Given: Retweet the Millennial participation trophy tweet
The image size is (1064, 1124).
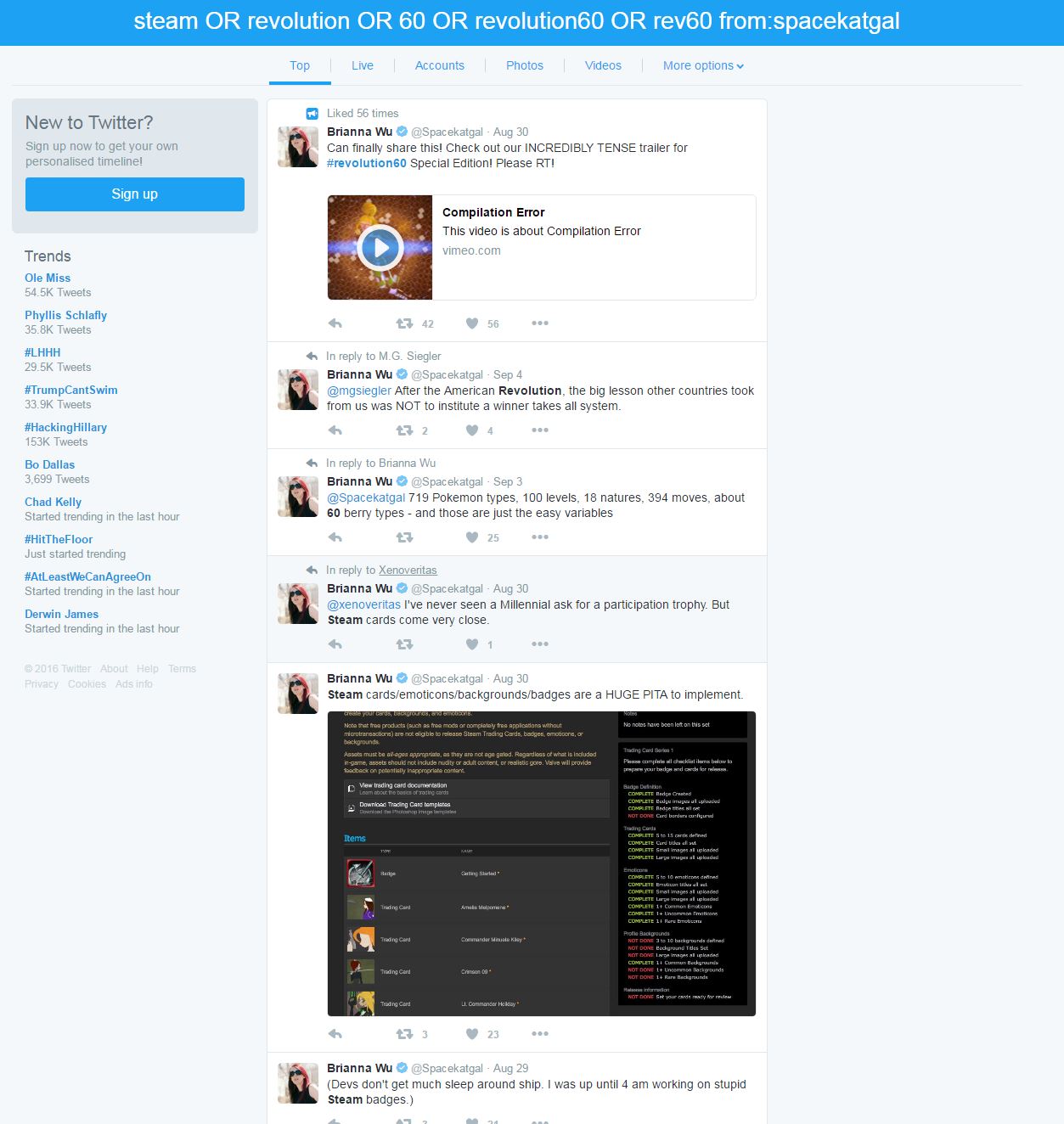Looking at the screenshot, I should tap(404, 644).
